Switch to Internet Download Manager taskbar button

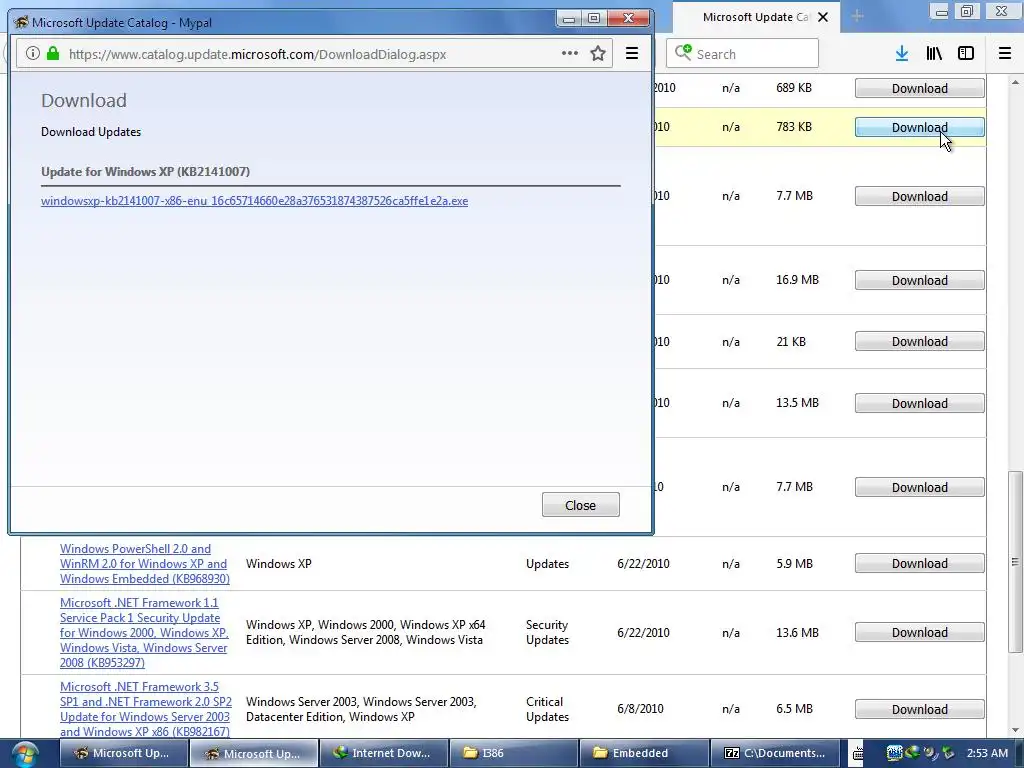384,754
